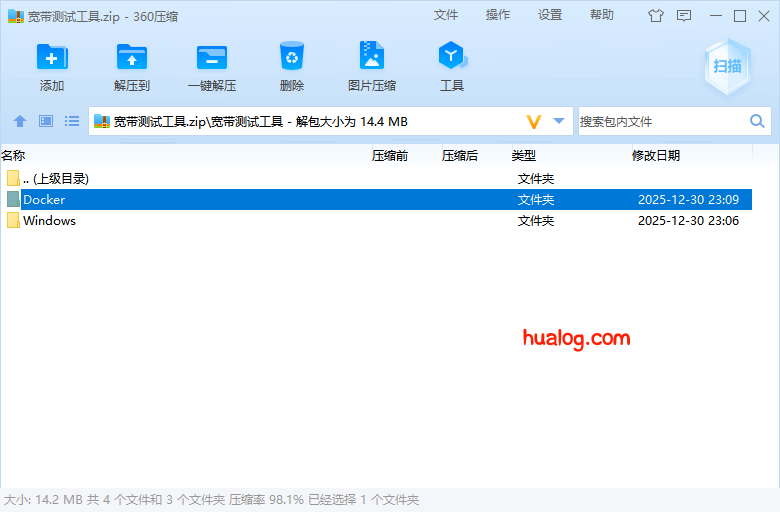The width and height of the screenshot is (780, 512).
Task: Maximize the 360压缩 window
Action: pyautogui.click(x=740, y=16)
